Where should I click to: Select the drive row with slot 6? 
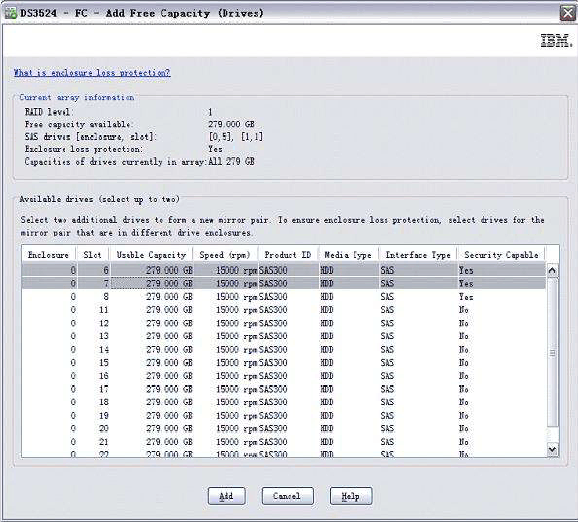(x=283, y=271)
